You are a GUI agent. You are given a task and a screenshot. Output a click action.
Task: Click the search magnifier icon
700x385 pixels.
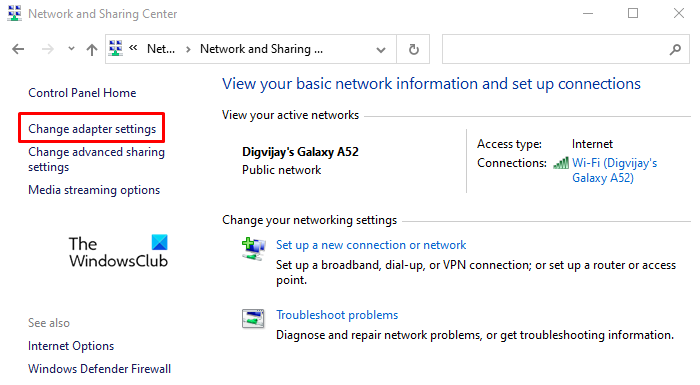click(675, 49)
